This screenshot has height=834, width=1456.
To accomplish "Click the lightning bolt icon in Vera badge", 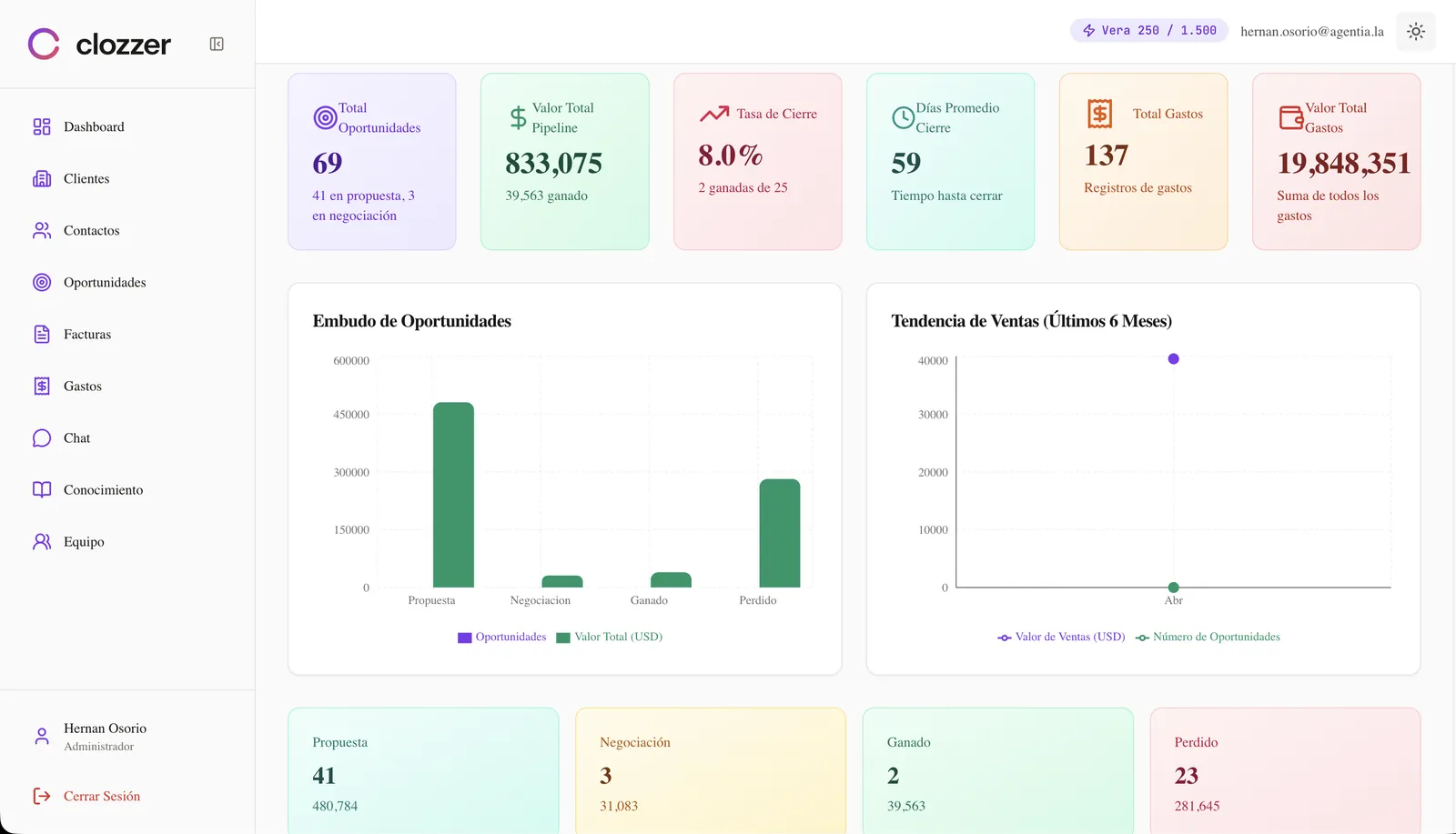I will (1088, 31).
